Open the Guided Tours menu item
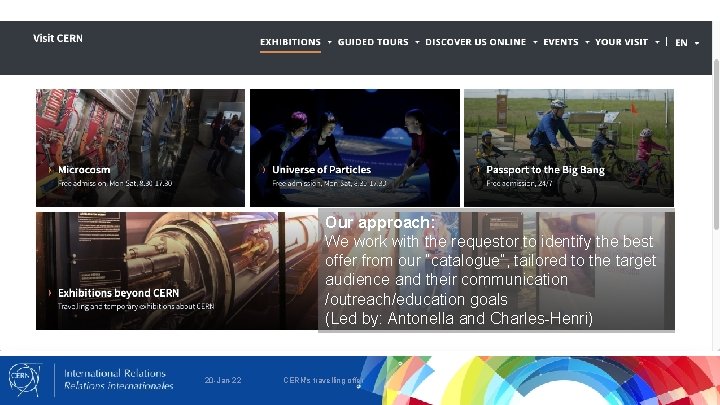This screenshot has width=720, height=405. tap(373, 42)
